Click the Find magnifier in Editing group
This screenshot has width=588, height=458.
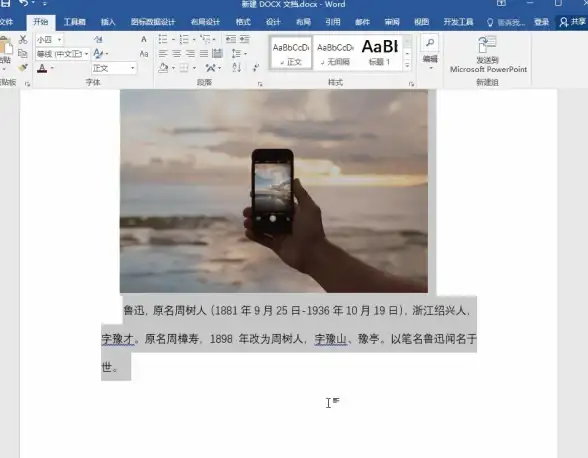click(430, 42)
